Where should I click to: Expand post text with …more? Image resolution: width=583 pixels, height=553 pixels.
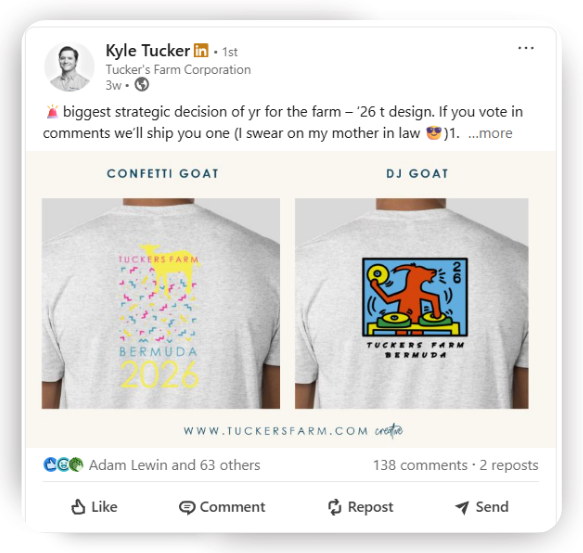point(490,133)
